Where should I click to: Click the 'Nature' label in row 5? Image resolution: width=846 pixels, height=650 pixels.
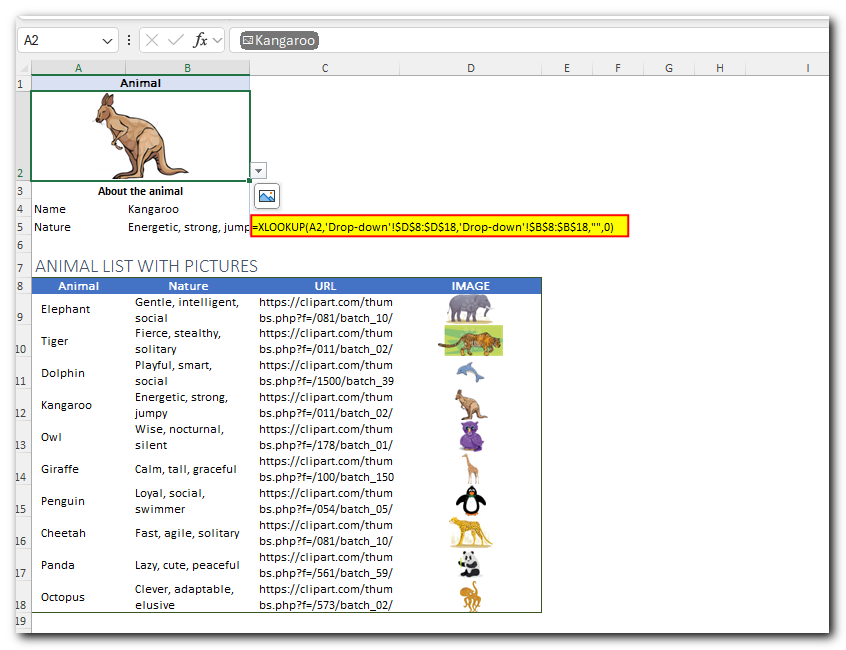click(52, 227)
